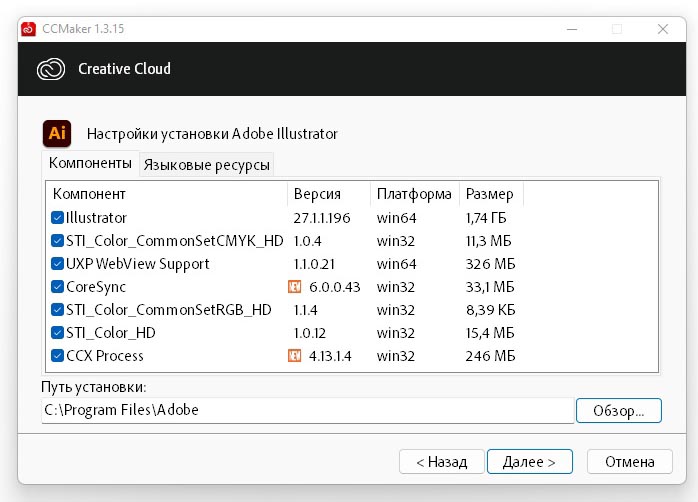Click the 15,4 МБ size value

[490, 333]
